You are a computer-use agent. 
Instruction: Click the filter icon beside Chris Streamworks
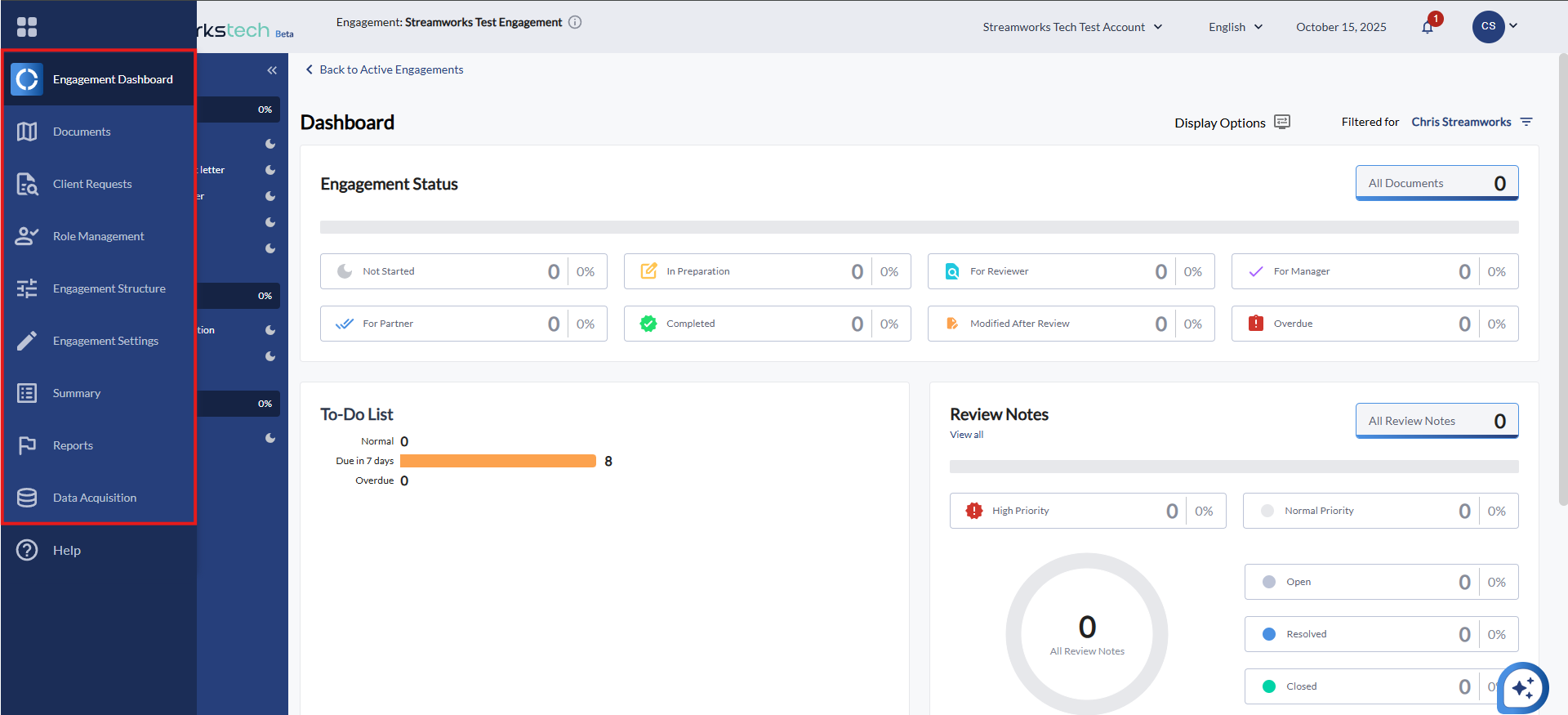[1526, 122]
